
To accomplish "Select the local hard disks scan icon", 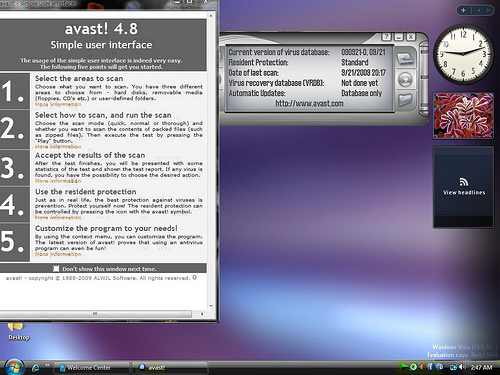I will pyautogui.click(x=405, y=59).
